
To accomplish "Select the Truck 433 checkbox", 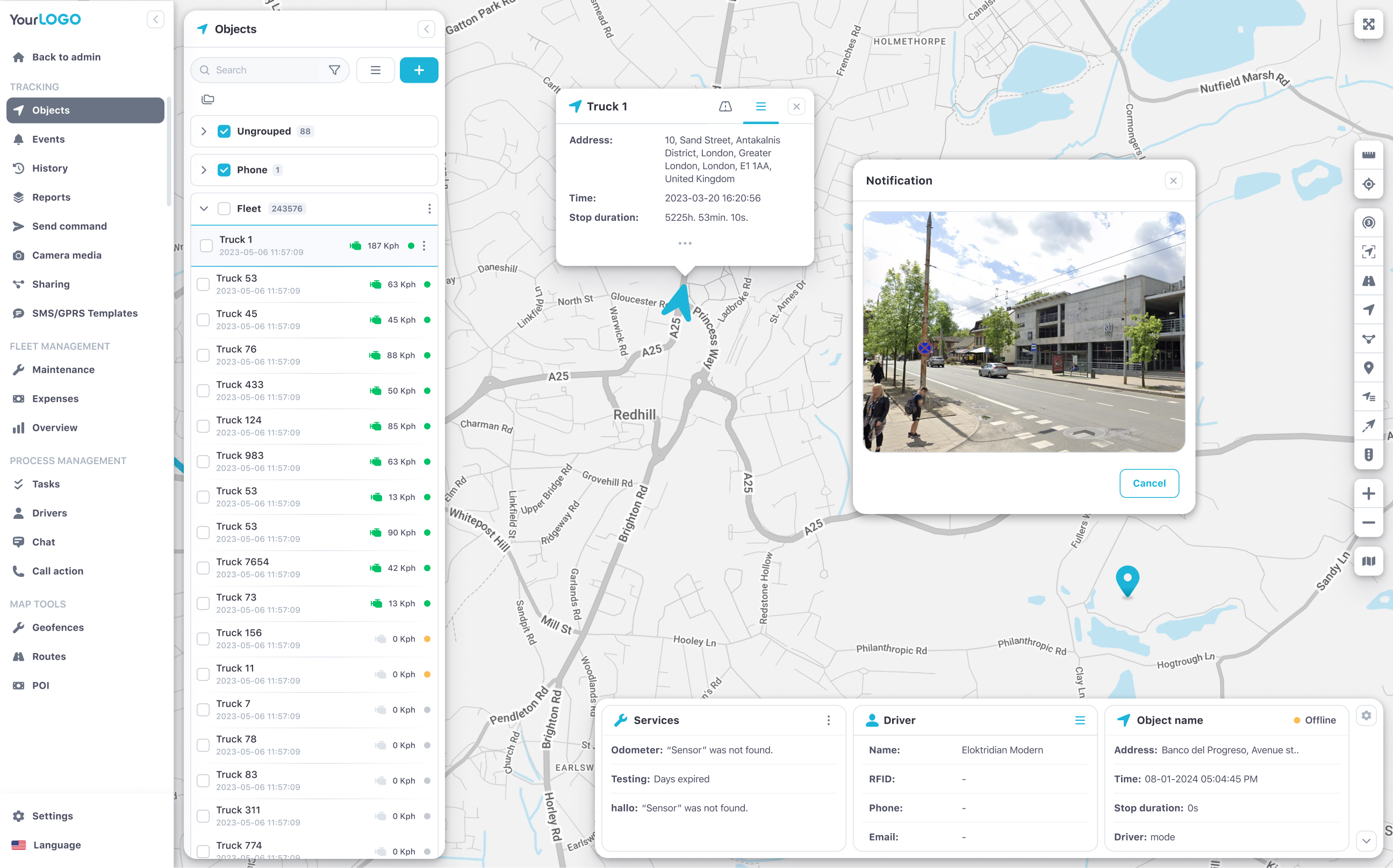I will click(x=203, y=391).
